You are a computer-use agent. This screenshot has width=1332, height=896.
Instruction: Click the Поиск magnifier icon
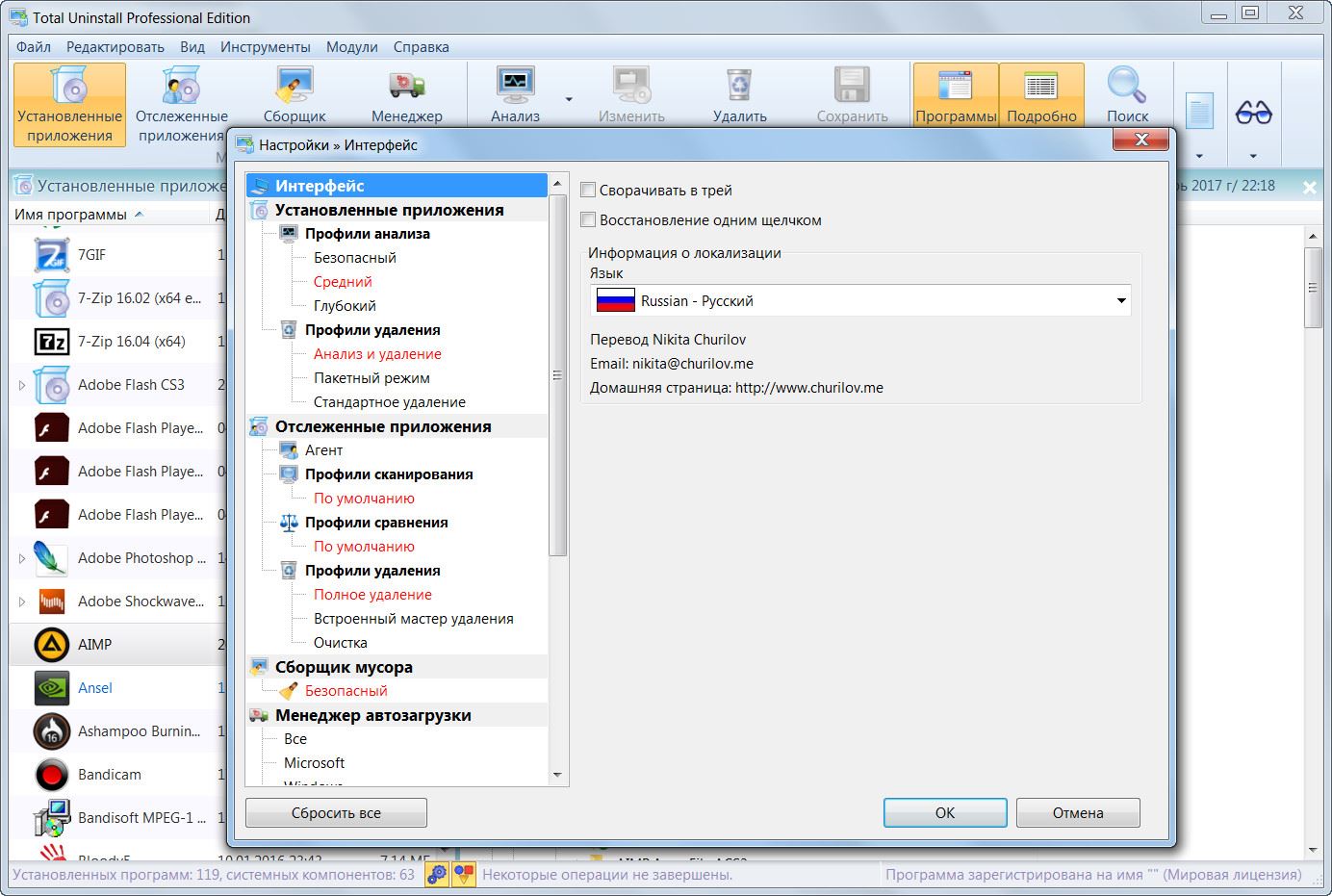1127,85
